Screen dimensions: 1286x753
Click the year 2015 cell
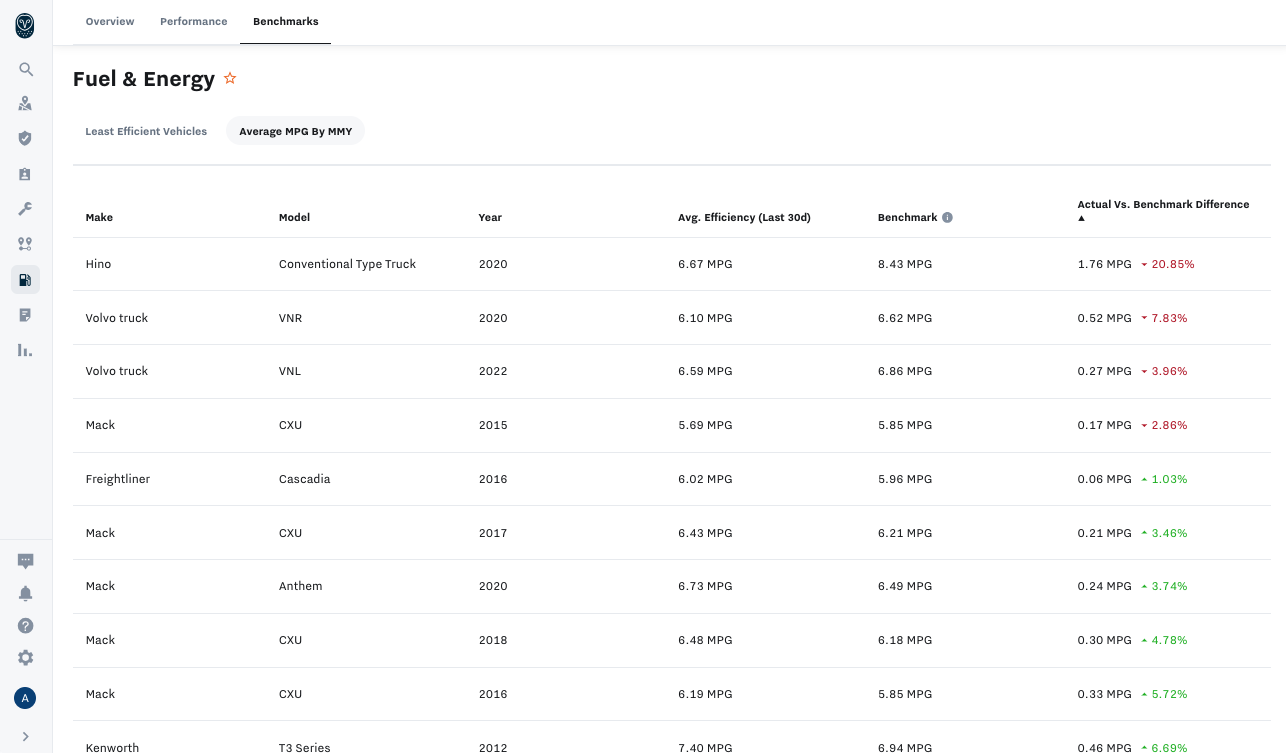tap(493, 425)
